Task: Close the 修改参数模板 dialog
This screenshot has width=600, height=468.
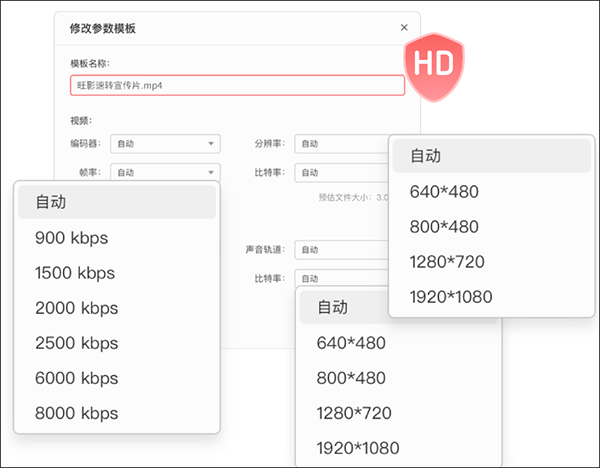Action: coord(404,28)
